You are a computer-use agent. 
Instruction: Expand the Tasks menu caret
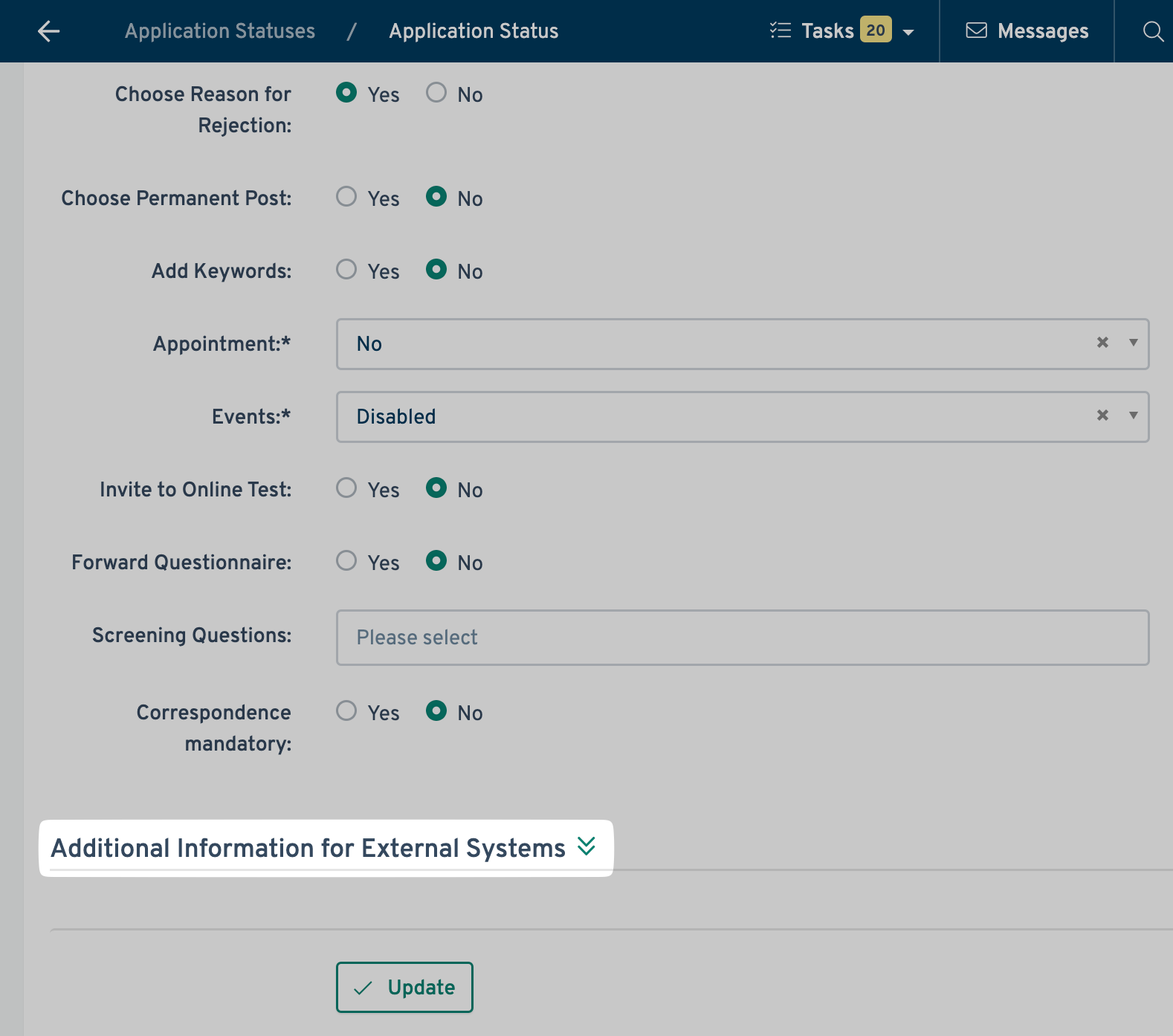pos(908,32)
